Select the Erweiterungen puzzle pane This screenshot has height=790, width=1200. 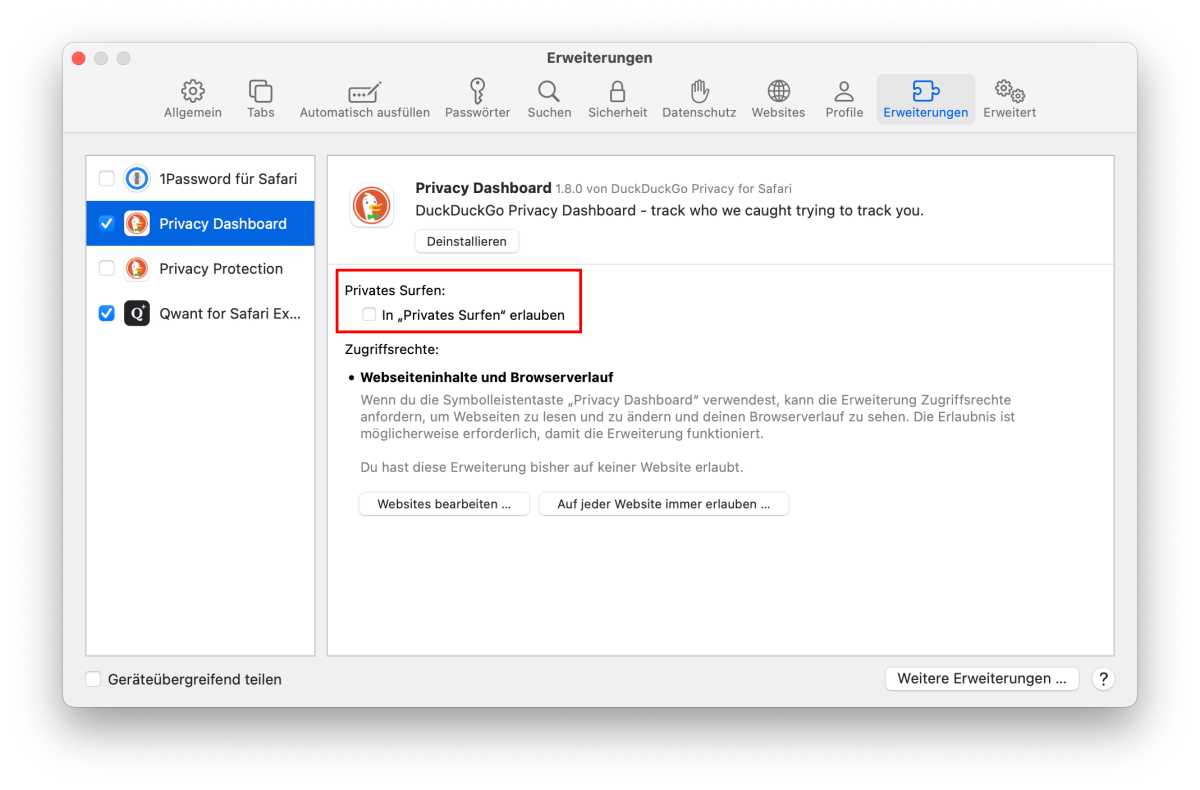[926, 100]
